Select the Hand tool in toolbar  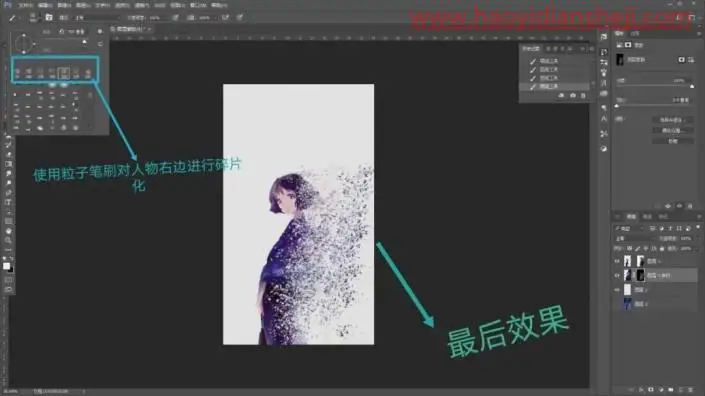(8, 231)
